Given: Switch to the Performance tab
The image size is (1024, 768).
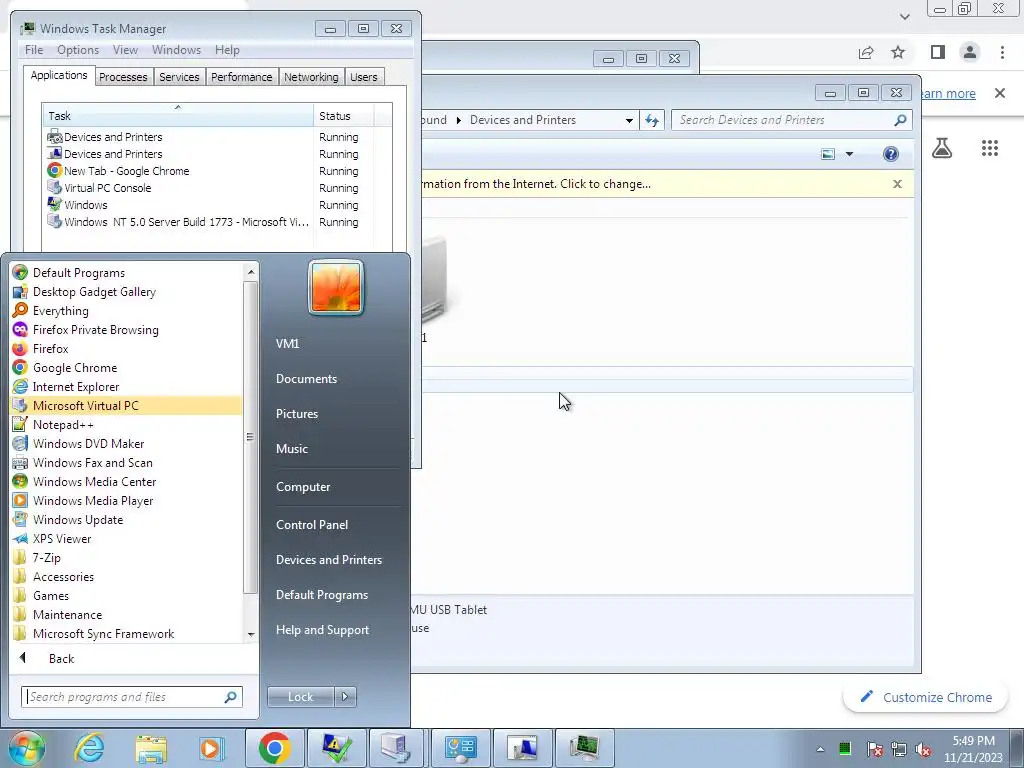Looking at the screenshot, I should pyautogui.click(x=242, y=77).
